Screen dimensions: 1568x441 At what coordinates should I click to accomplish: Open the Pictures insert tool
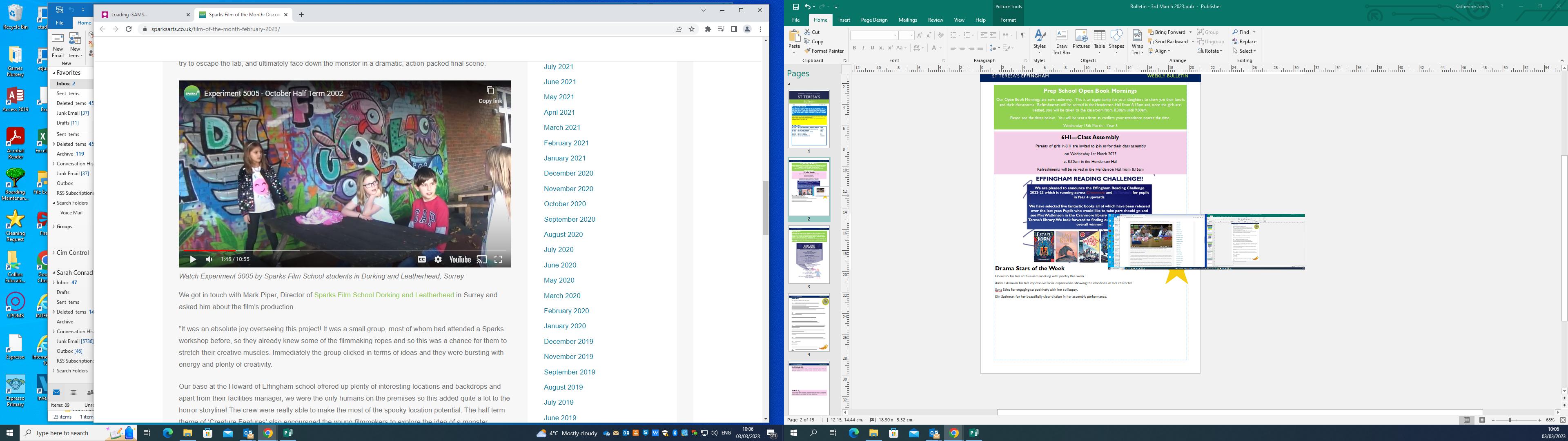pos(1081,40)
